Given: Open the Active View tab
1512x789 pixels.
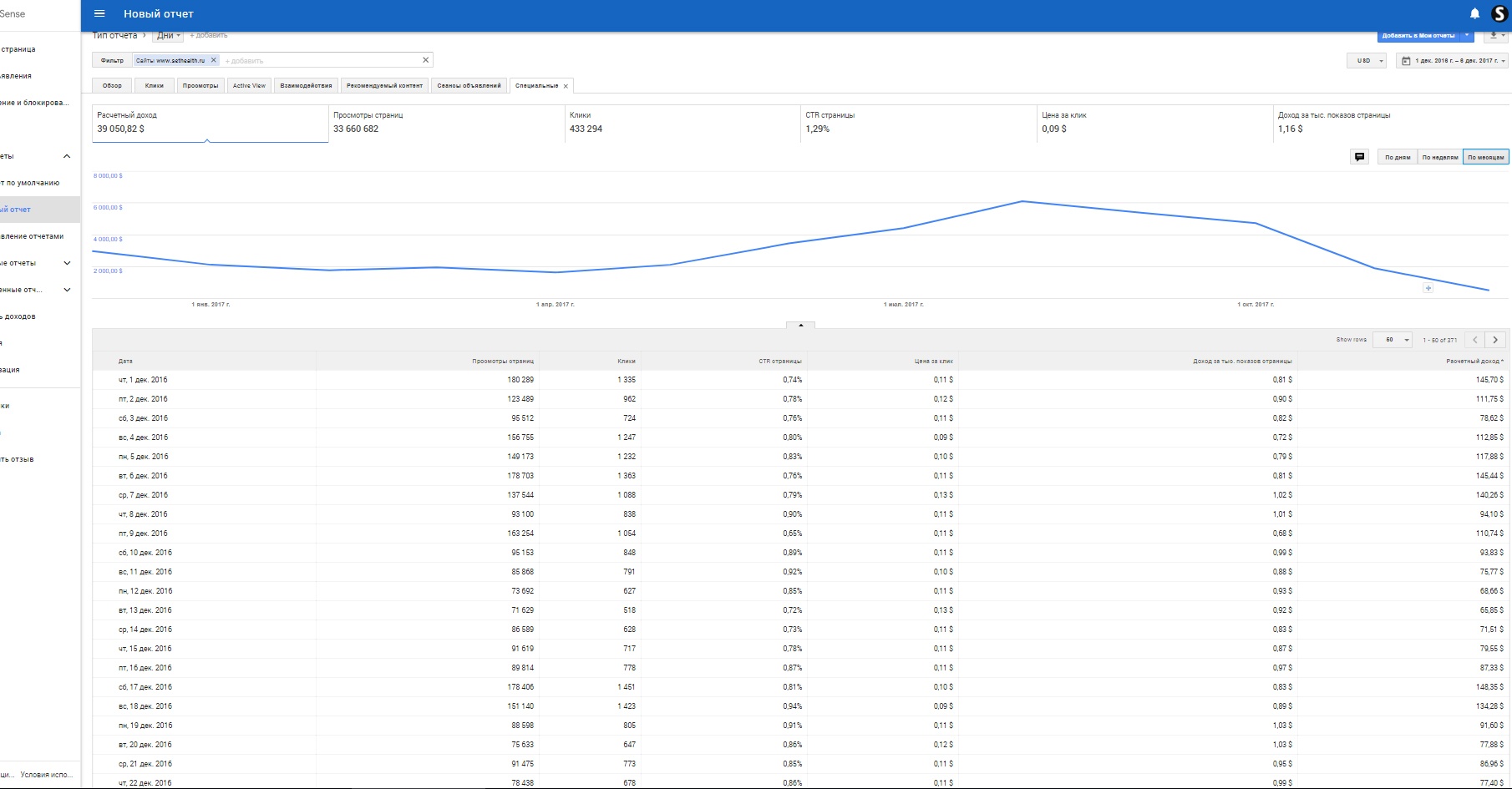Looking at the screenshot, I should [249, 86].
